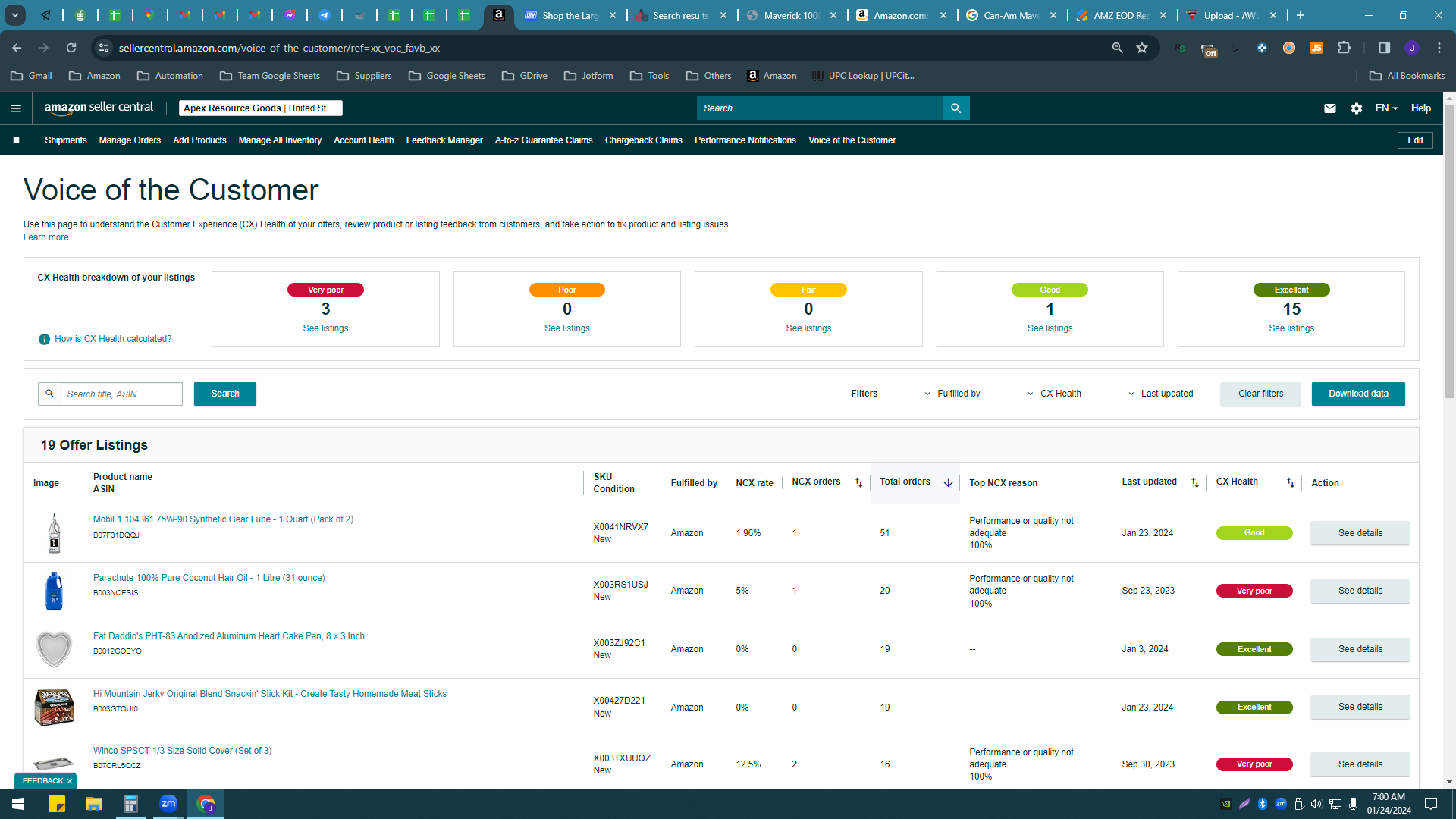The height and width of the screenshot is (819, 1456).
Task: Click the bookmark flag icon before Shipments
Action: tap(16, 140)
